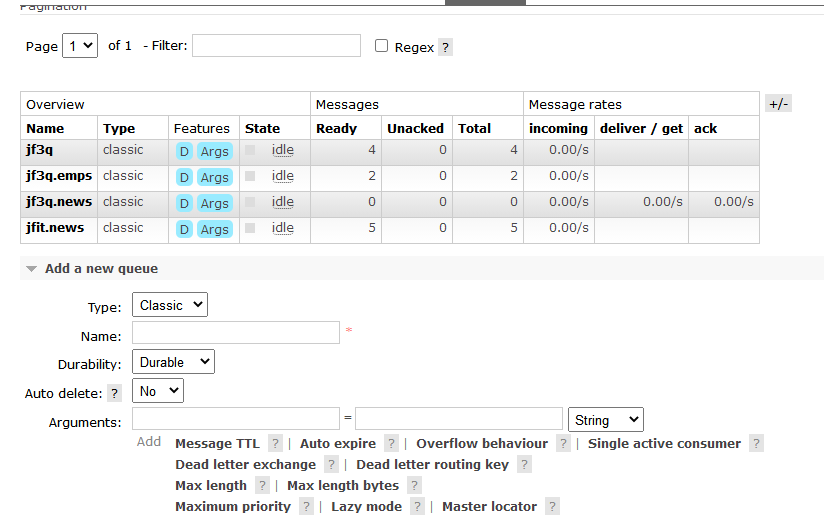This screenshot has width=824, height=520.
Task: Click the Args badge for jfit.news
Action: (x=214, y=230)
